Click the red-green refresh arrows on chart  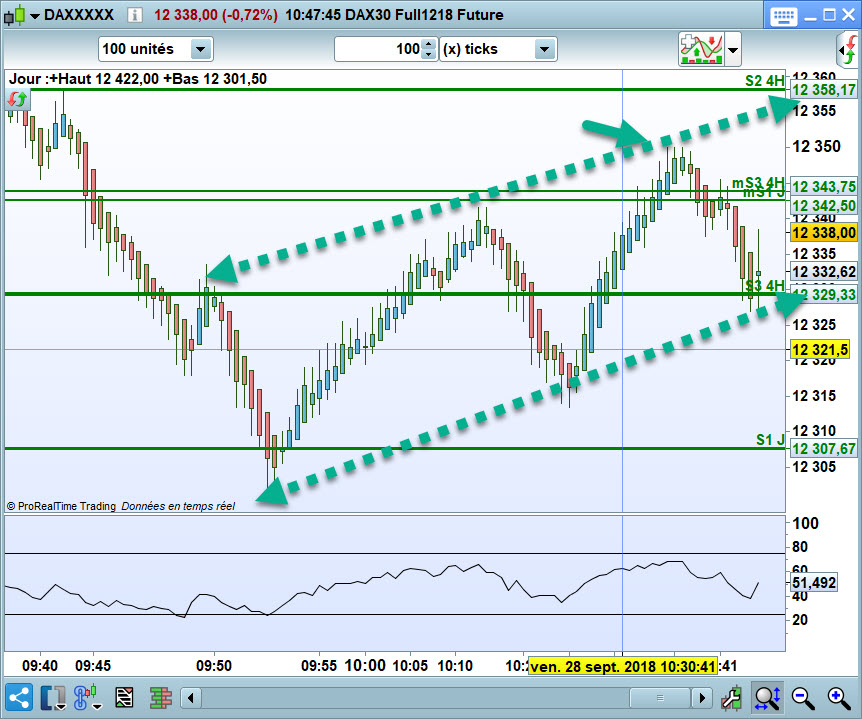pyautogui.click(x=17, y=99)
